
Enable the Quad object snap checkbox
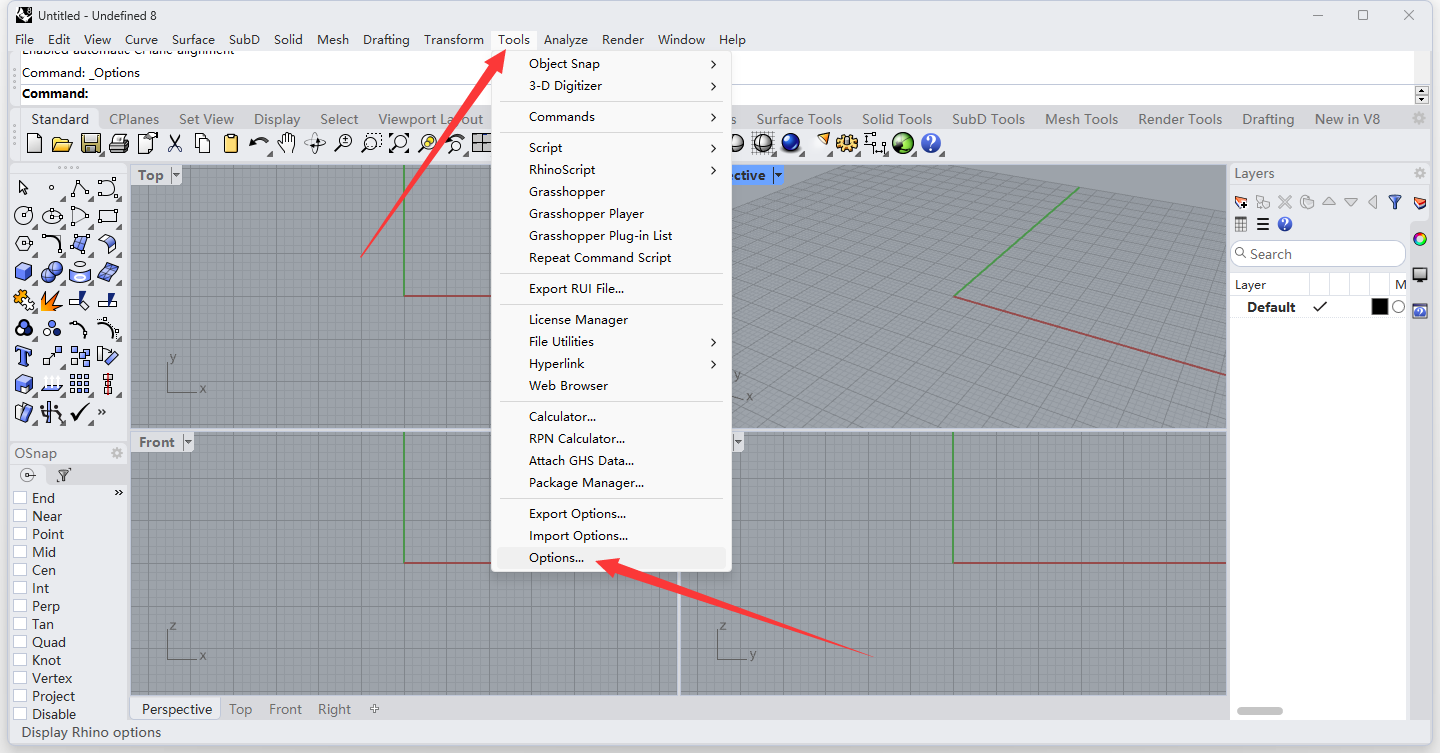tap(20, 642)
